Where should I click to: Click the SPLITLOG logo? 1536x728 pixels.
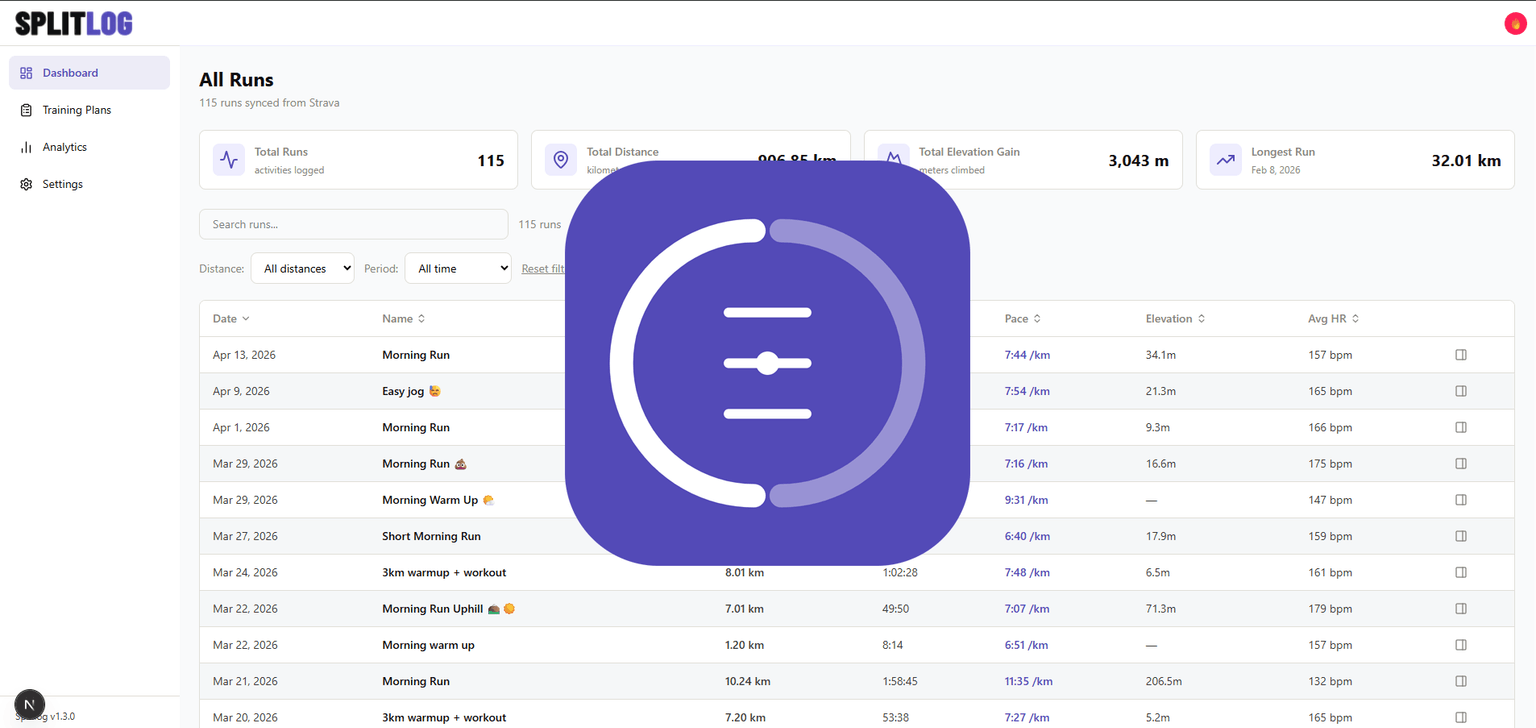pos(74,23)
